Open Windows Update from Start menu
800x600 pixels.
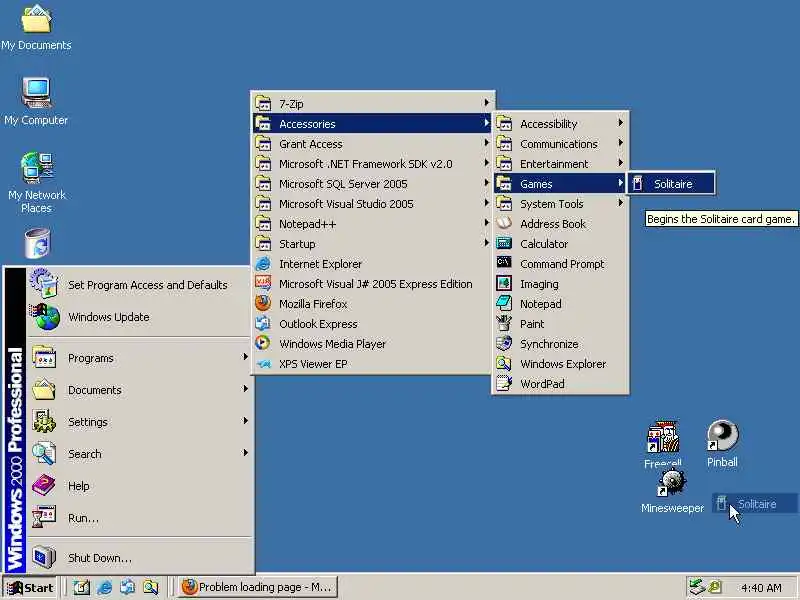click(x=141, y=317)
